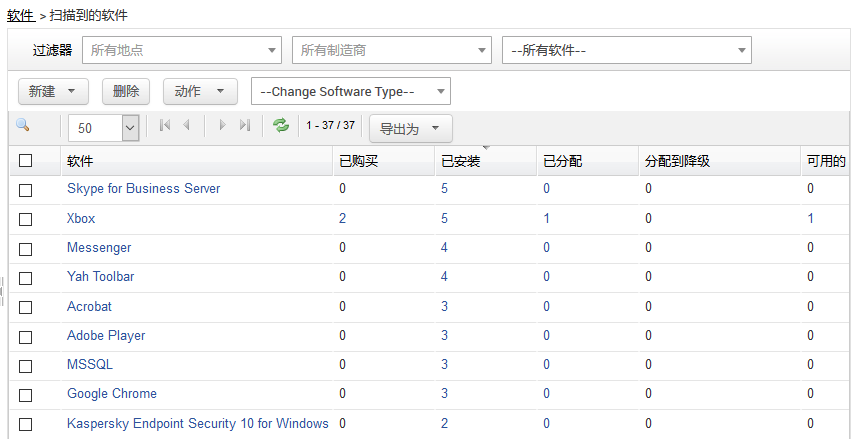Open Skype for Business Server link

143,189
